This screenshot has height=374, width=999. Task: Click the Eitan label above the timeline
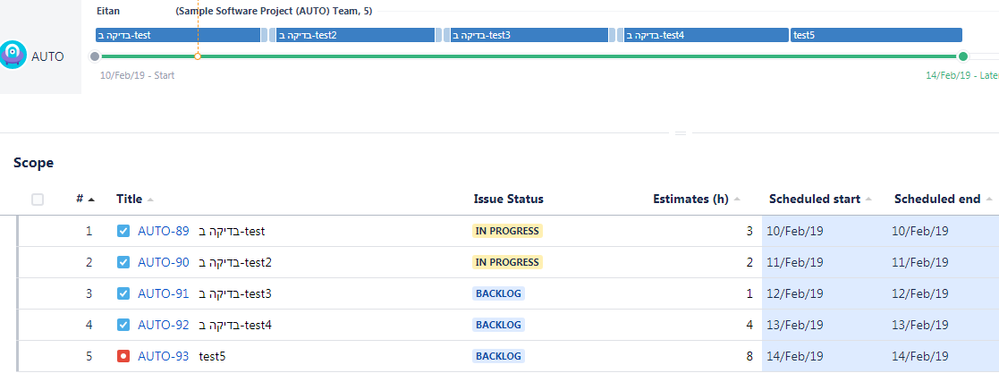coord(108,11)
